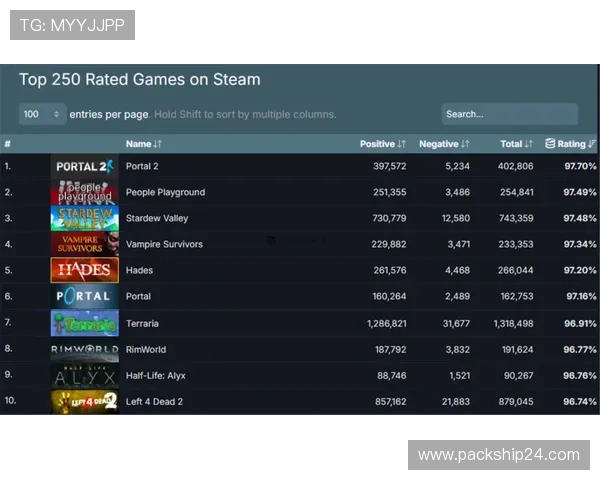Select the 1,318,498 total reviews cell
600x480 pixels.
[513, 323]
